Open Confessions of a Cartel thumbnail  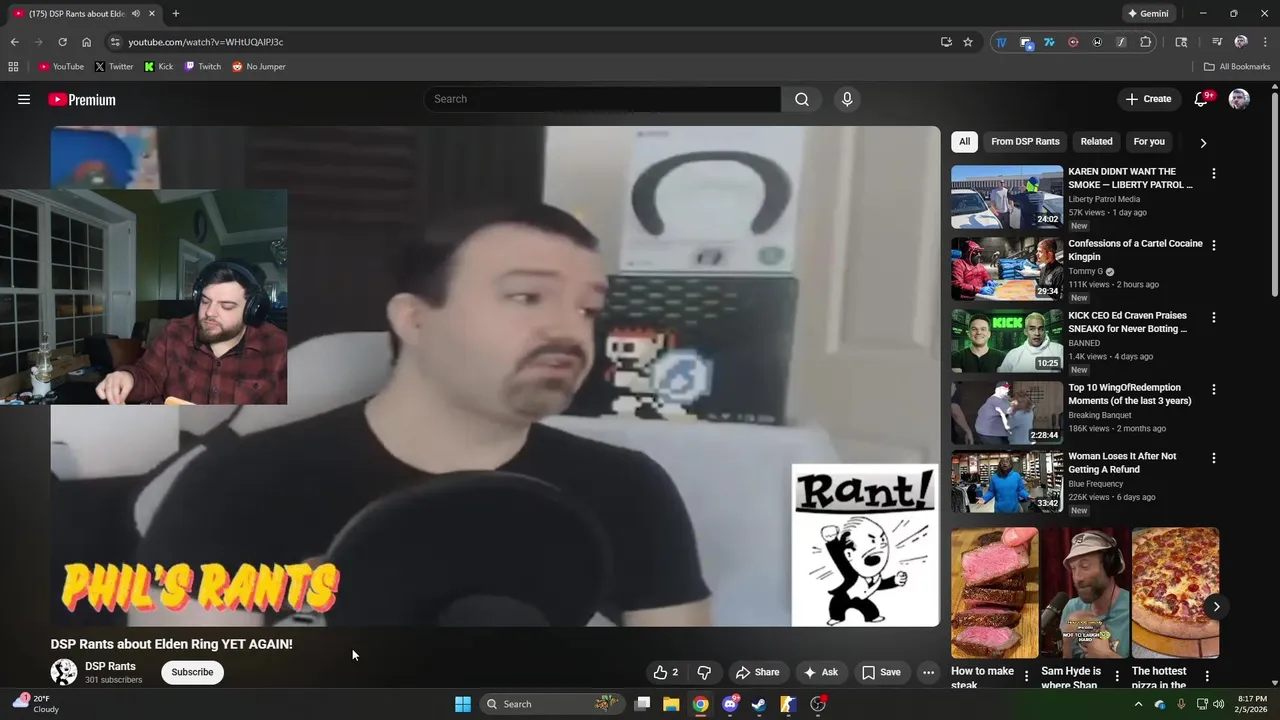click(1007, 269)
